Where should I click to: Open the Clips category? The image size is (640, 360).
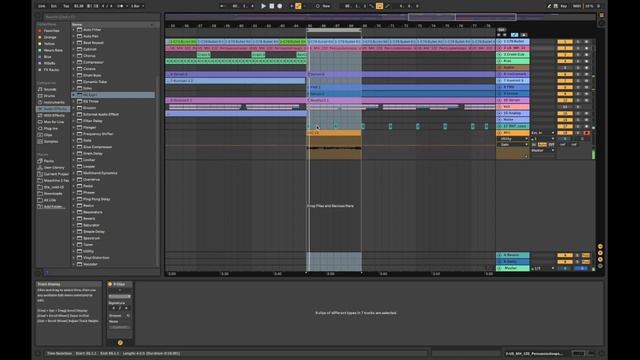pyautogui.click(x=48, y=135)
